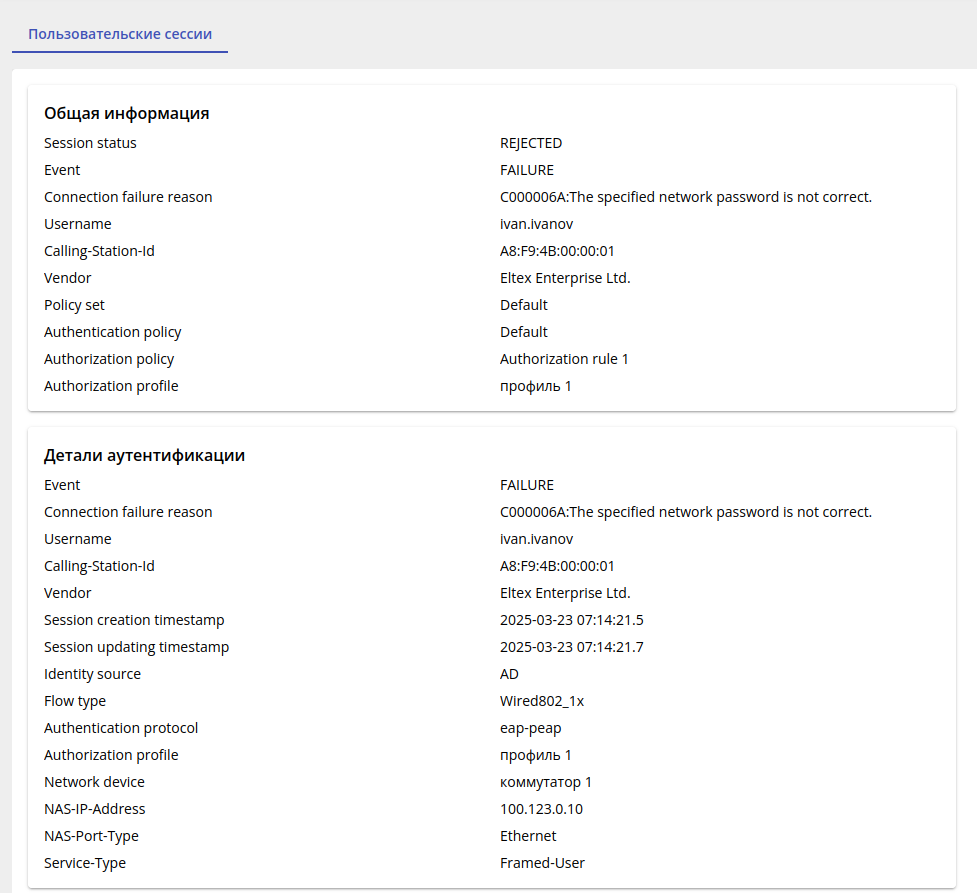Click the NAS-IP-Address 100.123.0.10
The width and height of the screenshot is (977, 893).
541,809
